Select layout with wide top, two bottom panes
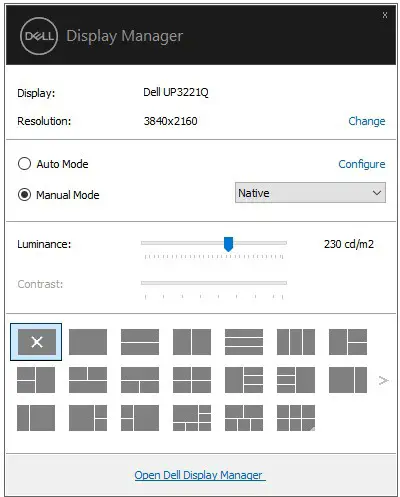The height and width of the screenshot is (497, 400). click(x=140, y=380)
